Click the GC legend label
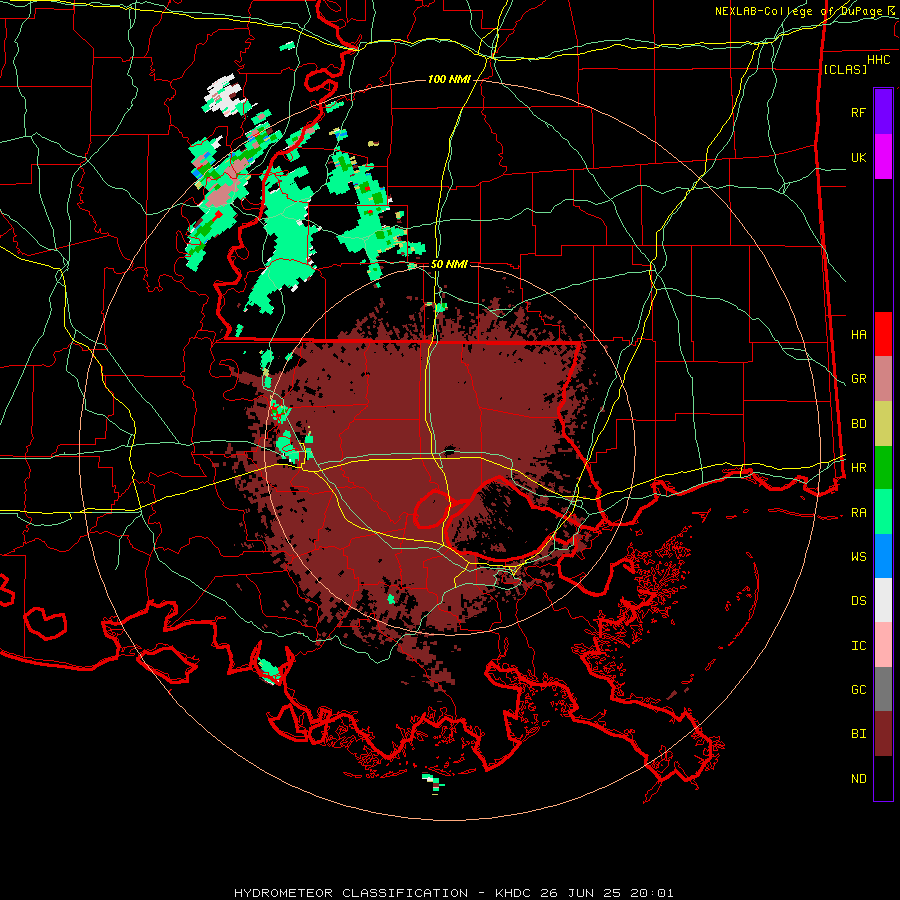This screenshot has width=900, height=900. pos(858,690)
